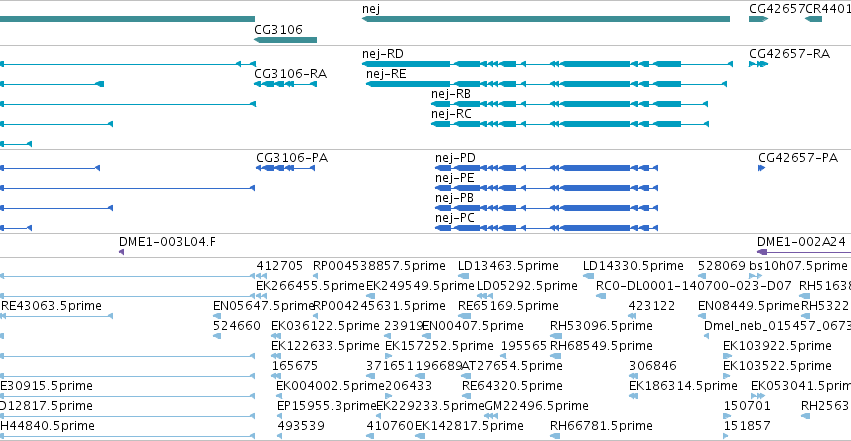Click the nej-PE coding sequence
The image size is (851, 441).
pos(547,188)
